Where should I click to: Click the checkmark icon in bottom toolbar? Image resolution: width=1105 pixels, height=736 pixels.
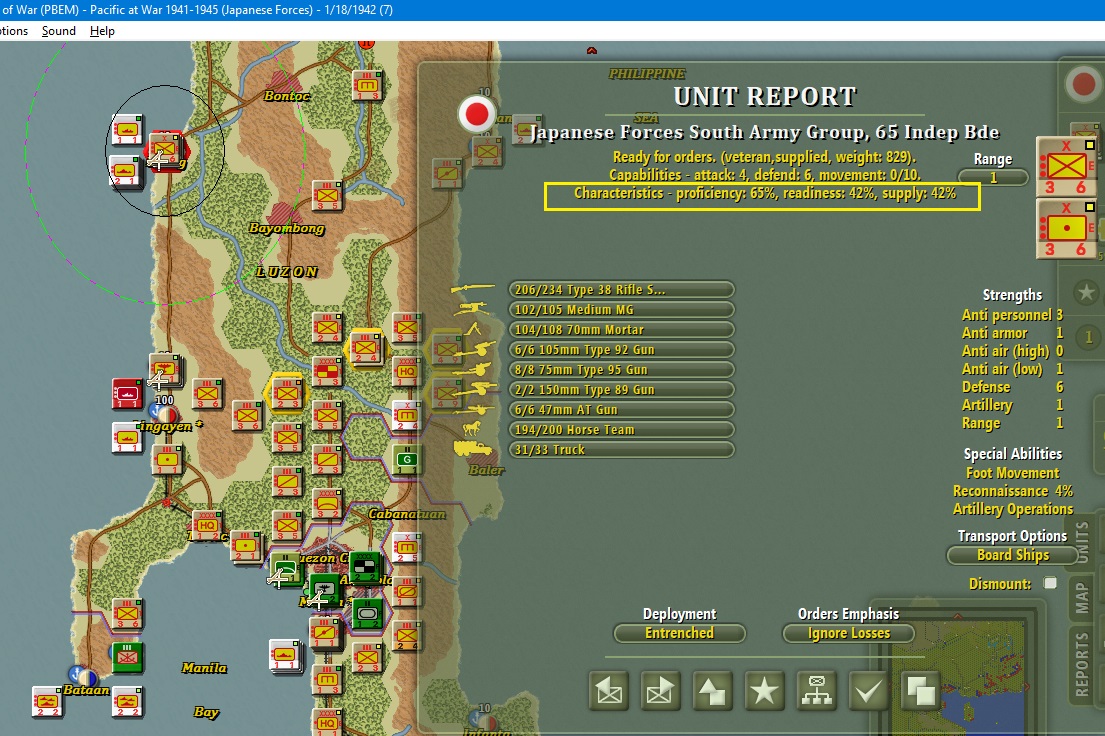pos(869,691)
